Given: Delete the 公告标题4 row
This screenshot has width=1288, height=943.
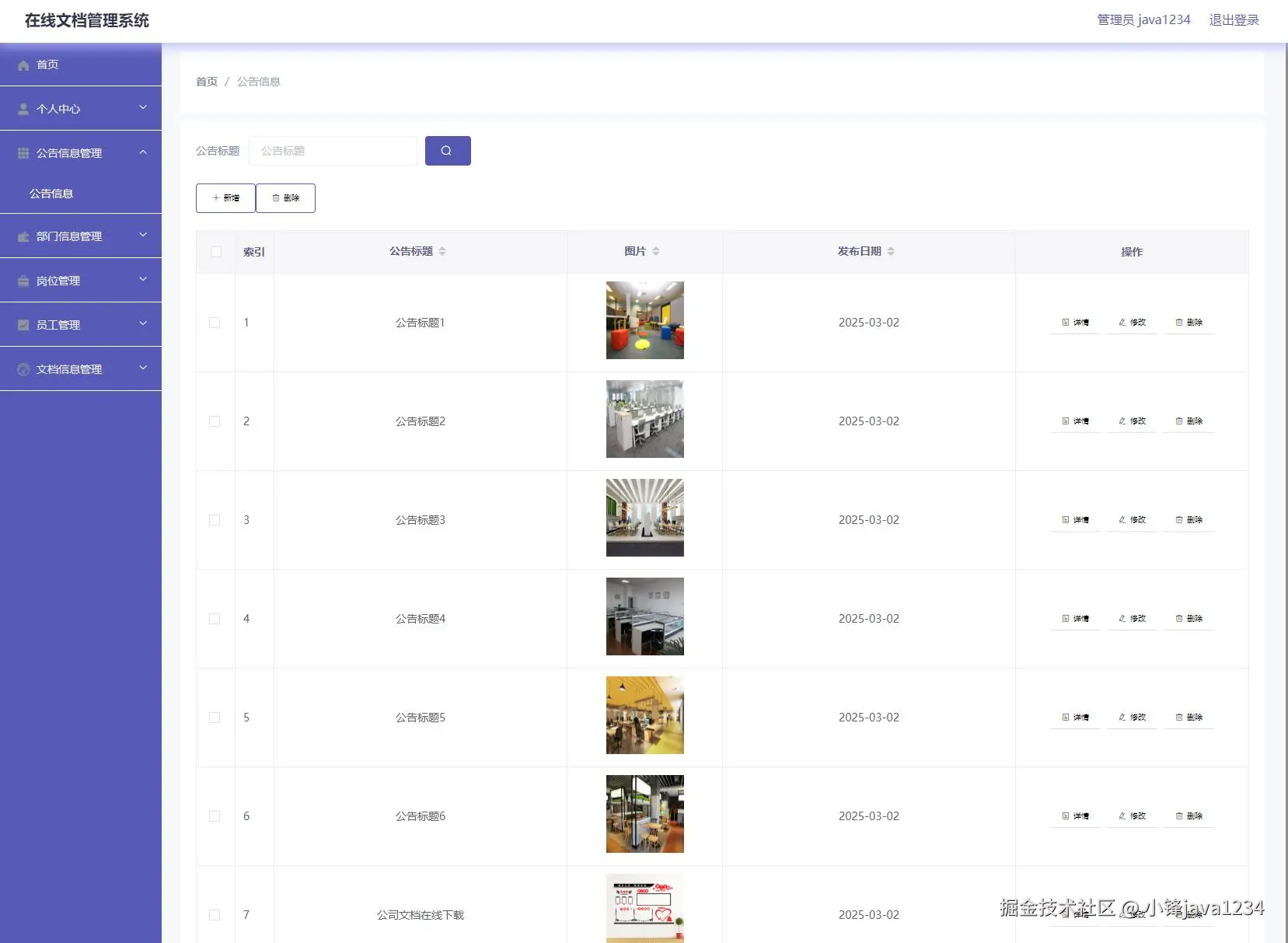Looking at the screenshot, I should pyautogui.click(x=1189, y=619).
